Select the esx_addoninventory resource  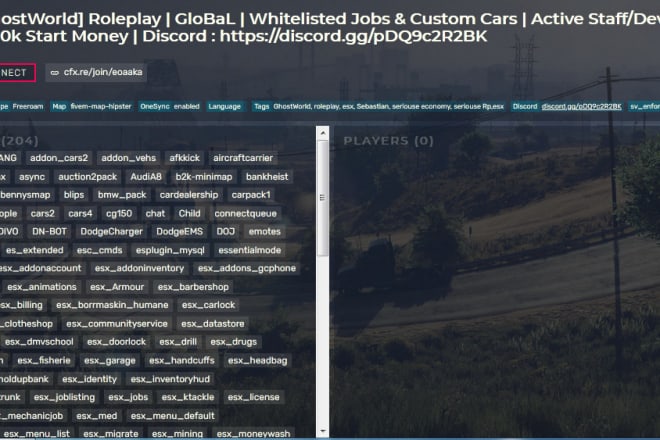(x=139, y=268)
